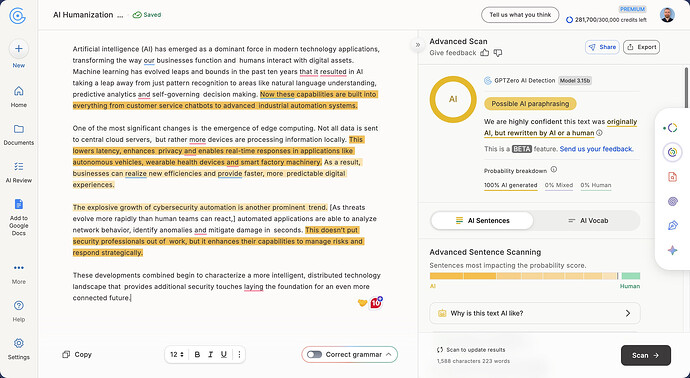Click Export button
Screen dimensions: 690x378
[x=641, y=47]
